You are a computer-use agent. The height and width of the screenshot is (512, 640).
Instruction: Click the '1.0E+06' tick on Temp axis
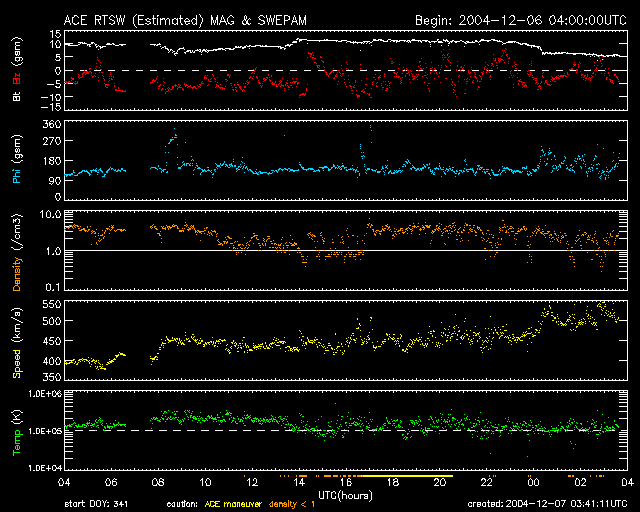pos(45,394)
